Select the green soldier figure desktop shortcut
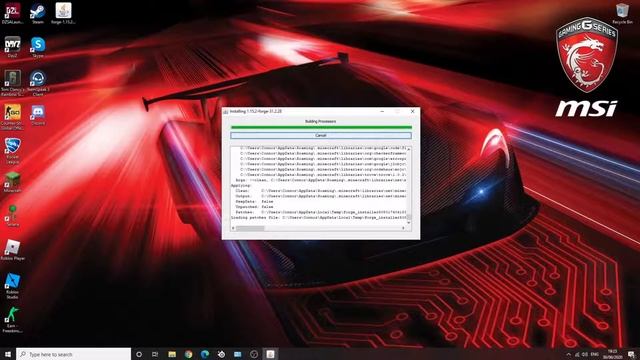The width and height of the screenshot is (640, 360). (12, 320)
